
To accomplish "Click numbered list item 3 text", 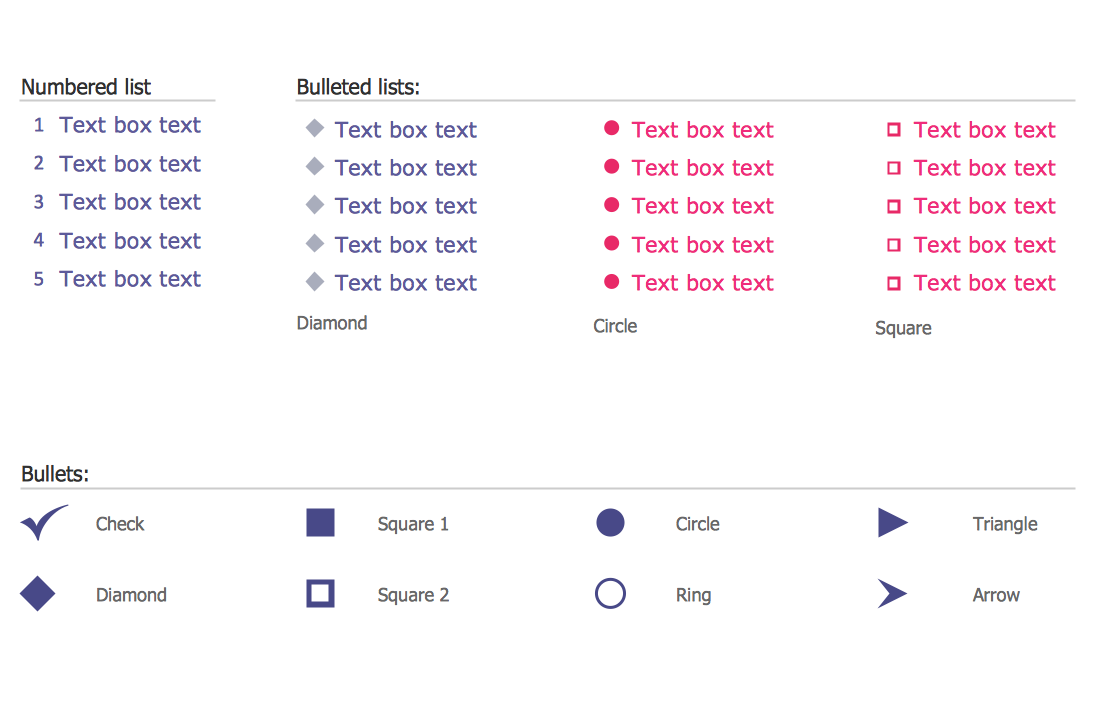I will (130, 202).
